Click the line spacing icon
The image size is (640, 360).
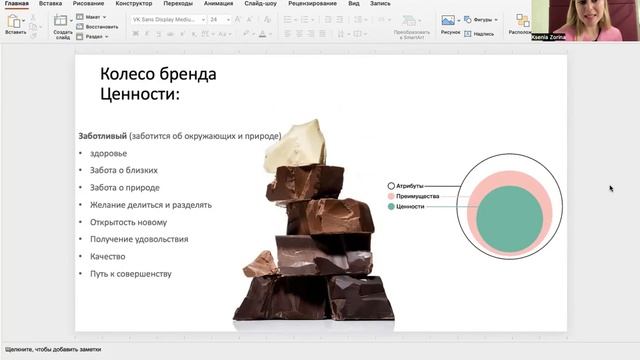[x=358, y=19]
